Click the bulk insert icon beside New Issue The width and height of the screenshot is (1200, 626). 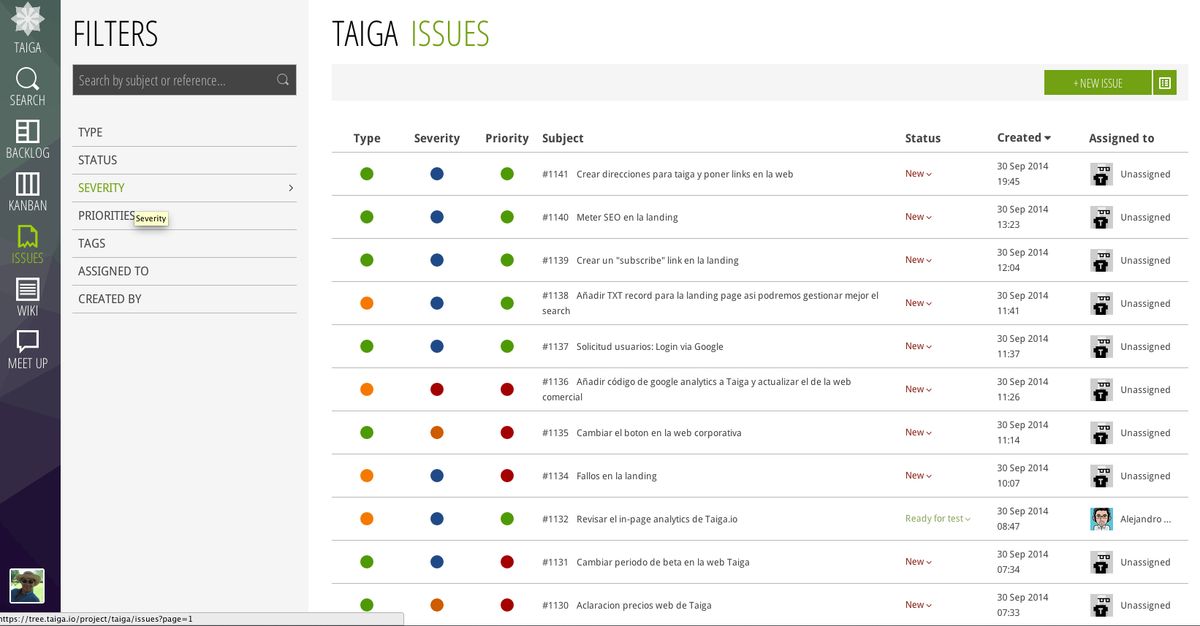pos(1164,83)
